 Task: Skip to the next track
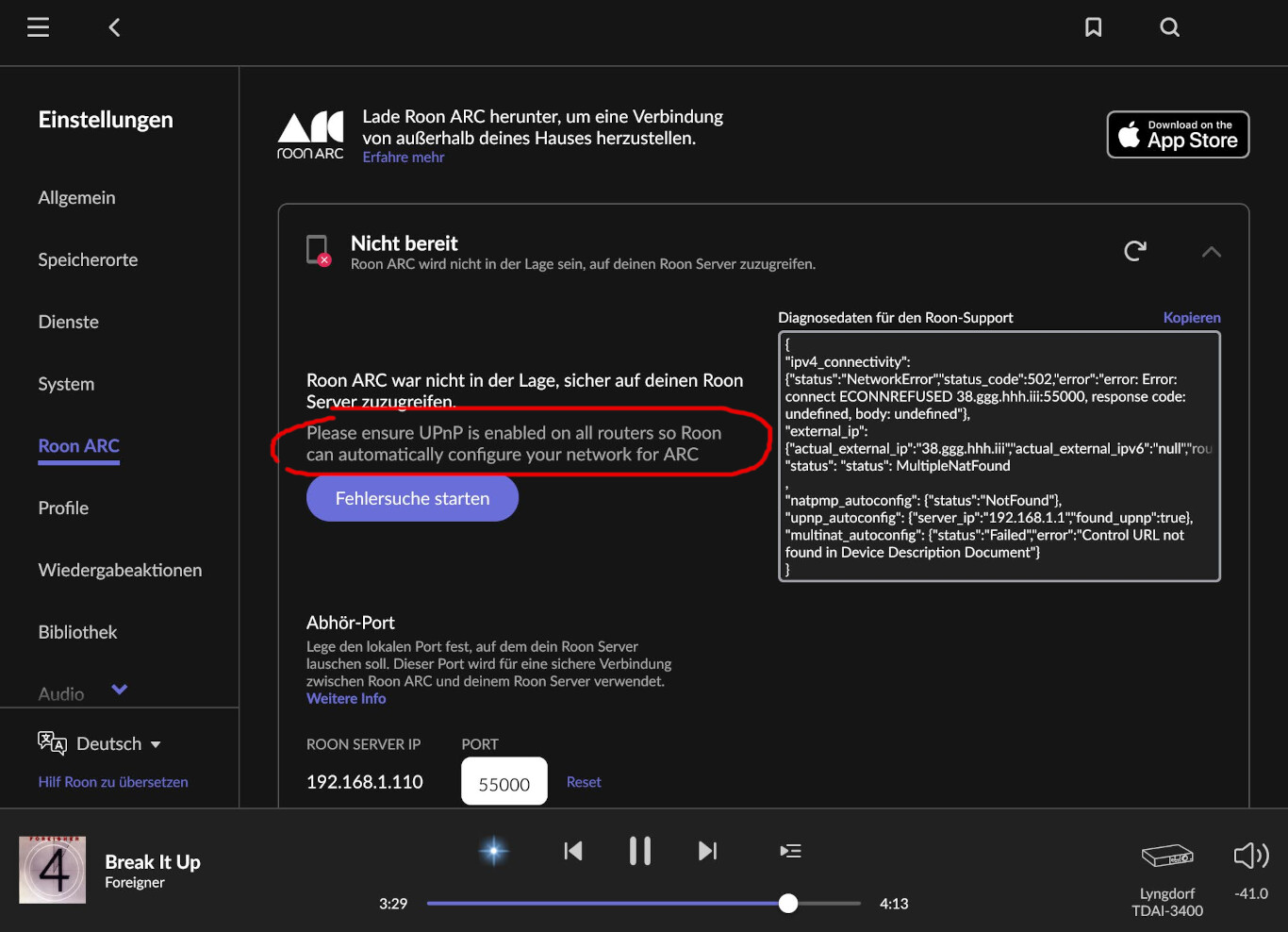click(x=707, y=851)
